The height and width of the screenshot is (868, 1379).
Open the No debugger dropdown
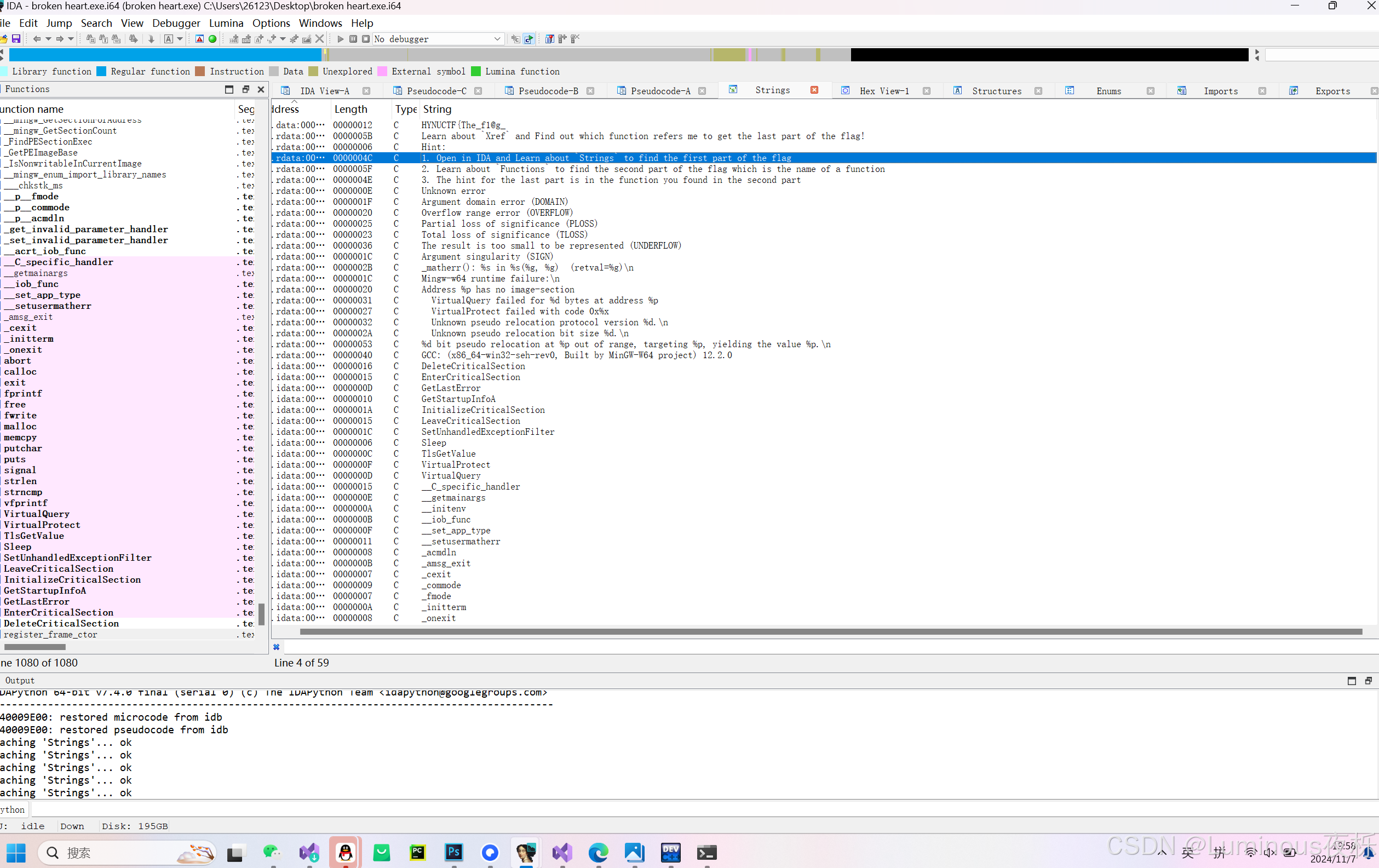tap(497, 39)
